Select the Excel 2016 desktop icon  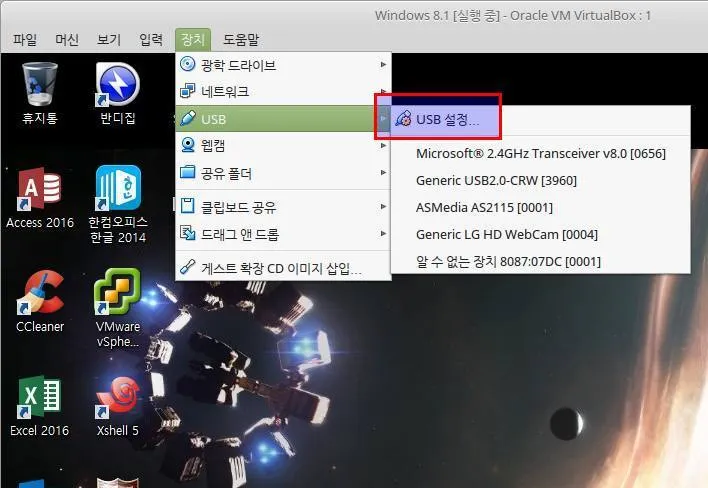[39, 406]
